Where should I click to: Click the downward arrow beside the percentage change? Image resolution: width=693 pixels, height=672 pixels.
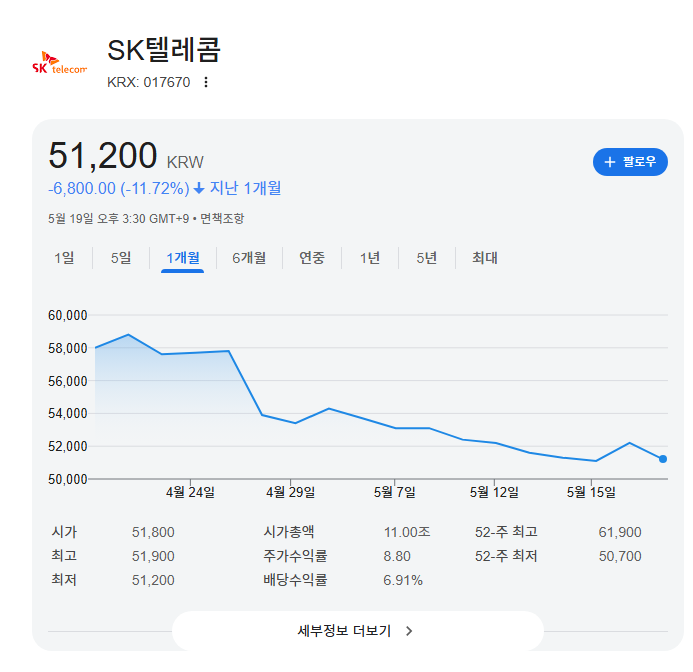[x=199, y=189]
